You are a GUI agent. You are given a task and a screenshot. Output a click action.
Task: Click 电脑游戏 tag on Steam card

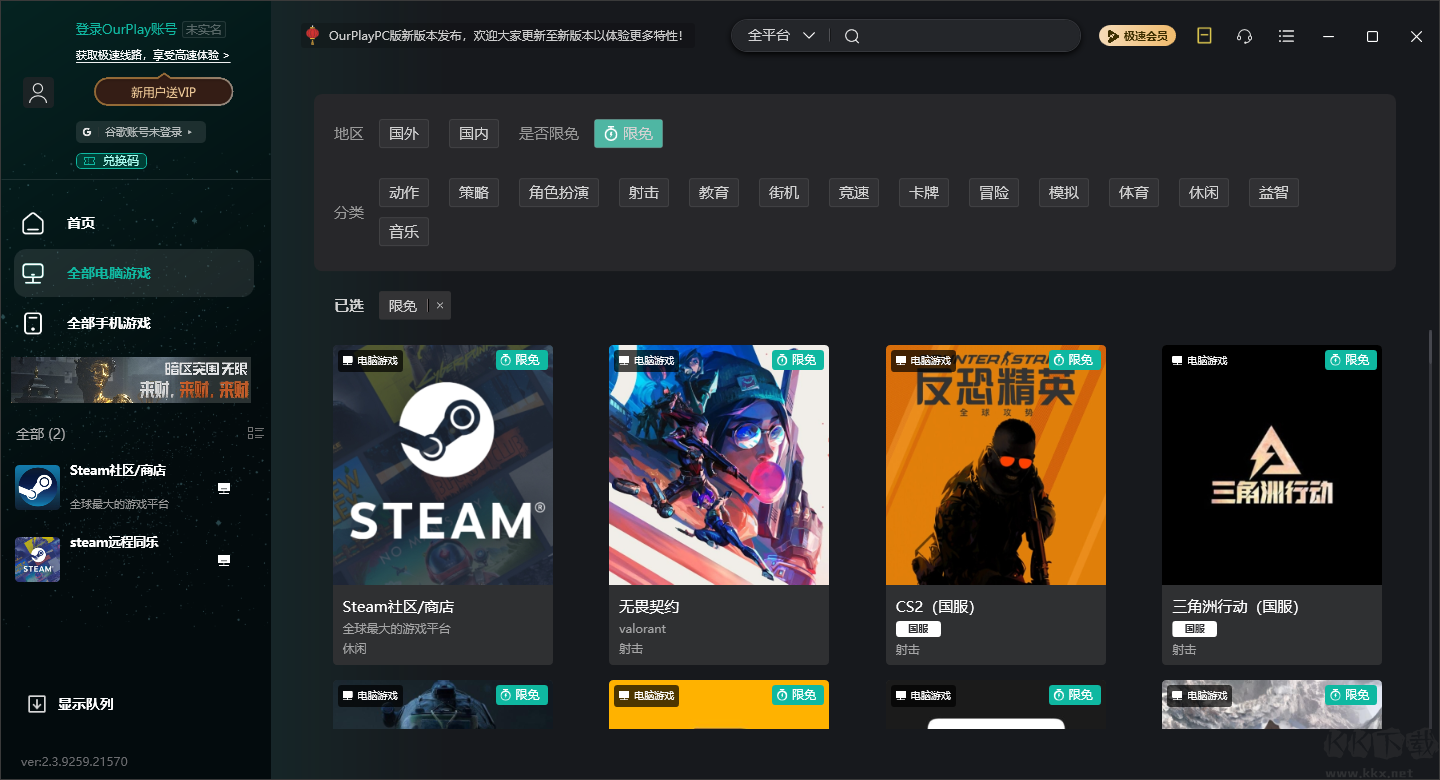370,360
